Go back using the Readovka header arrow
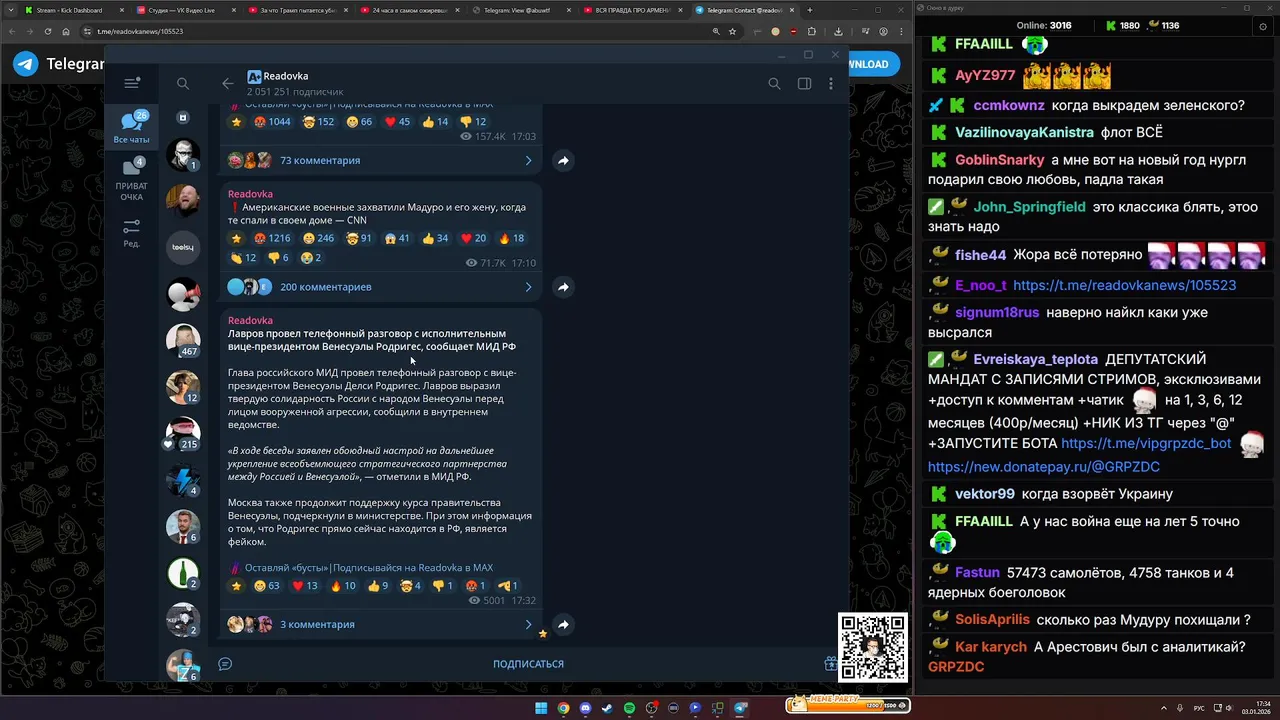Viewport: 1280px width, 720px height. [x=228, y=84]
